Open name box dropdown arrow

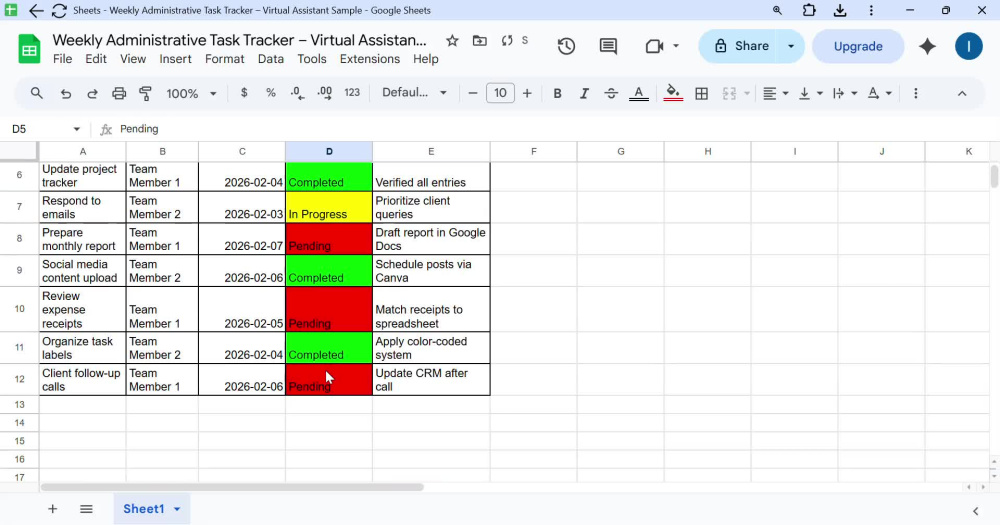click(x=77, y=129)
